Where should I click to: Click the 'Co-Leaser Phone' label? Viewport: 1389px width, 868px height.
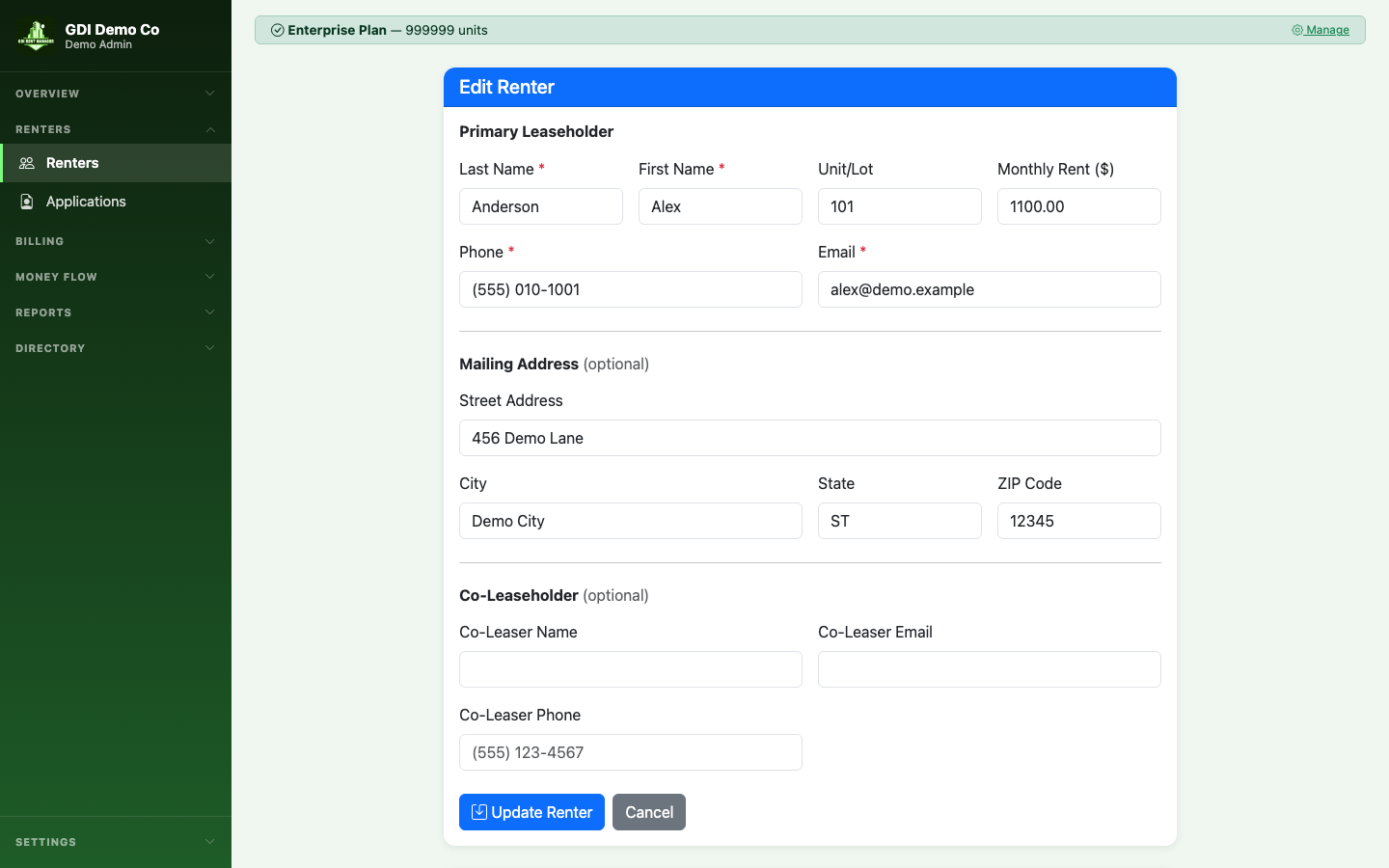click(520, 715)
